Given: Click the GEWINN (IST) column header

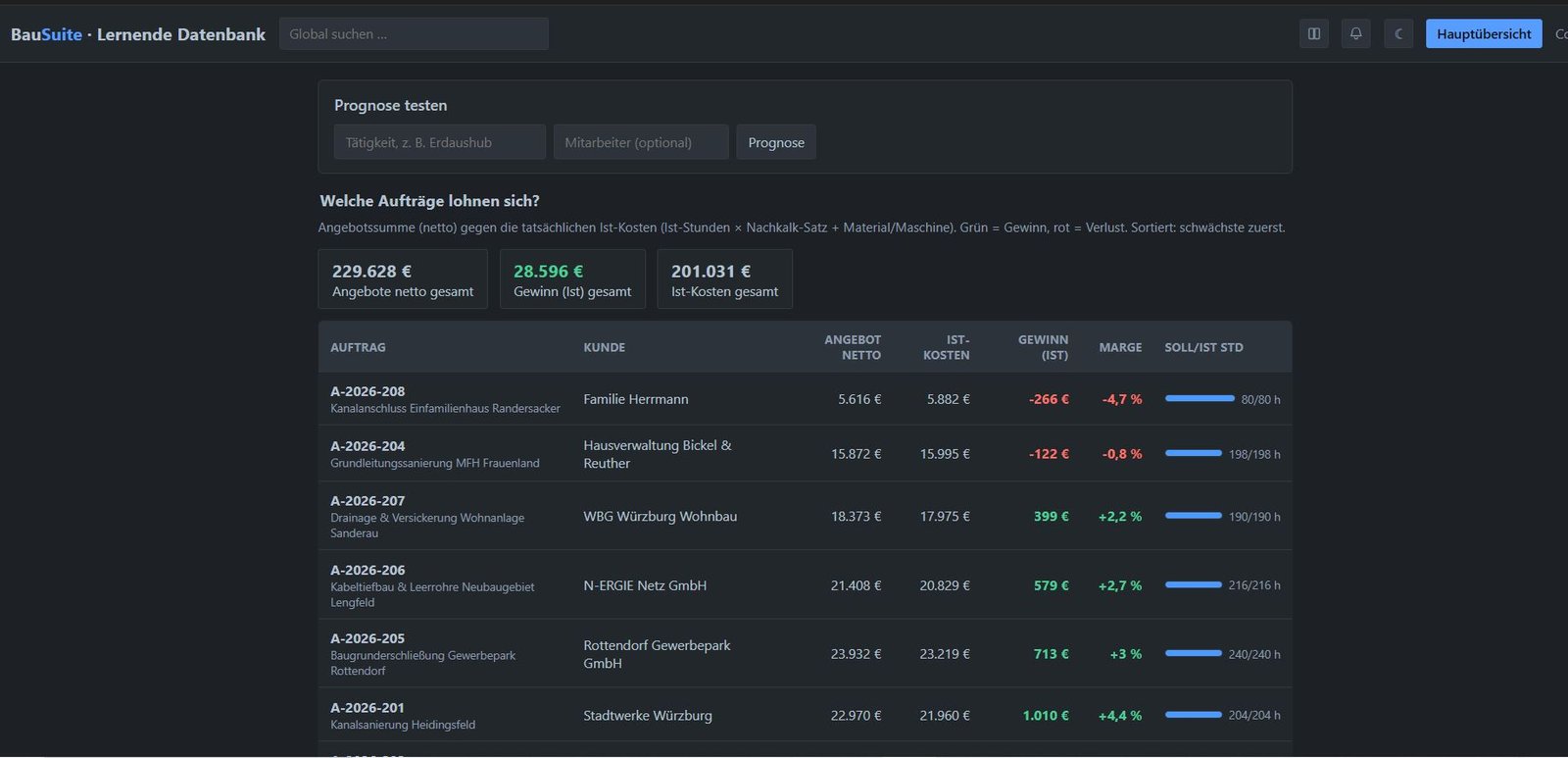Looking at the screenshot, I should [x=1044, y=347].
